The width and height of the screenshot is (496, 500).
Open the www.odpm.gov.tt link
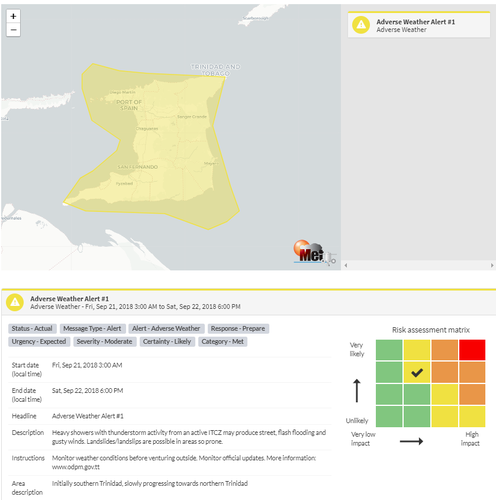76,467
